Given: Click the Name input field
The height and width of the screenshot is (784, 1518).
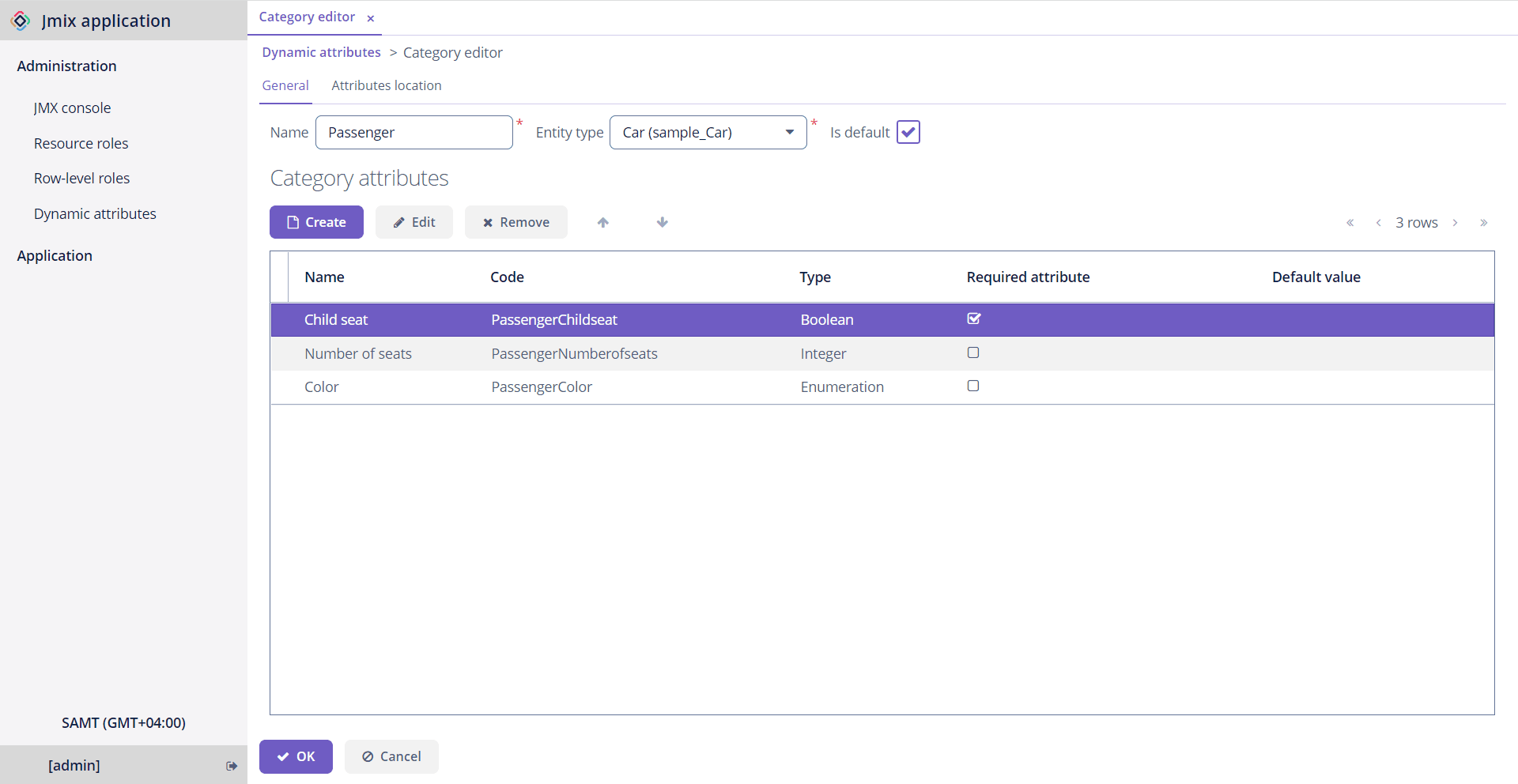Looking at the screenshot, I should (x=413, y=132).
